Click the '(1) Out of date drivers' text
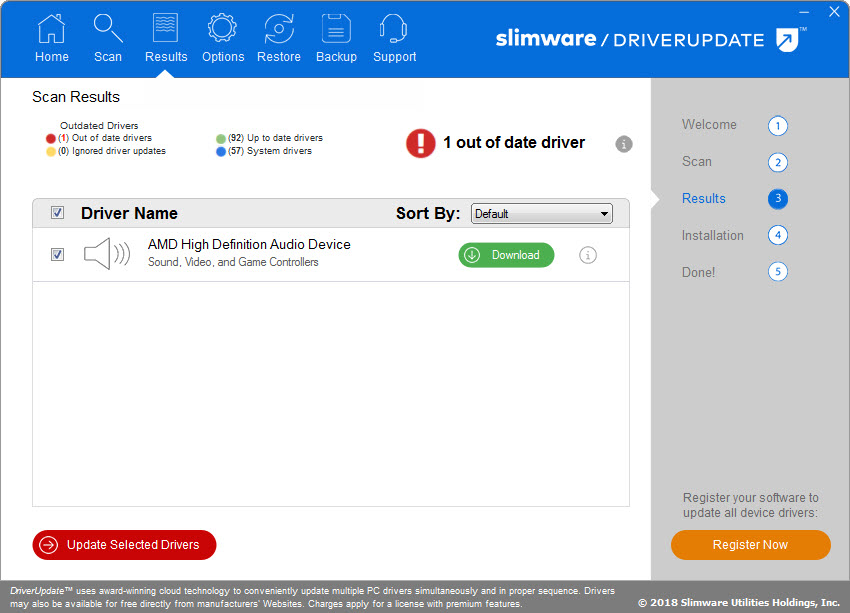 click(x=105, y=138)
